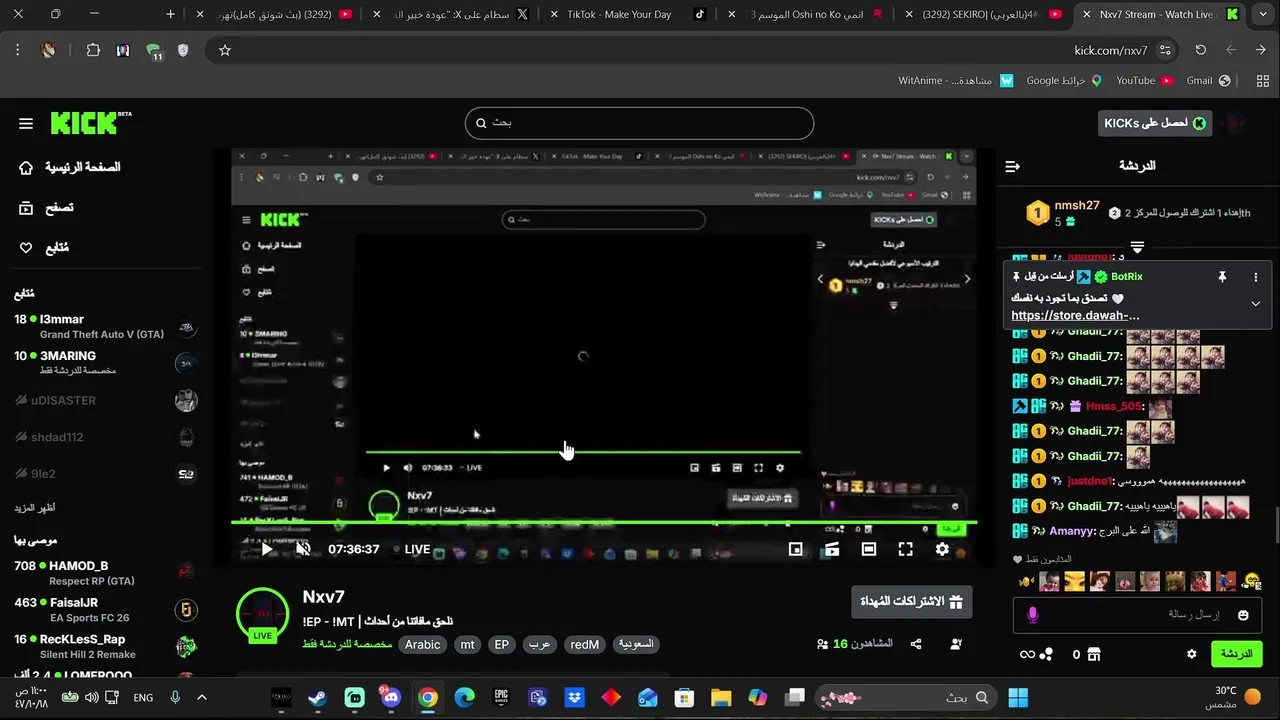Open the player clip icon
This screenshot has width=1280, height=720.
(x=831, y=549)
